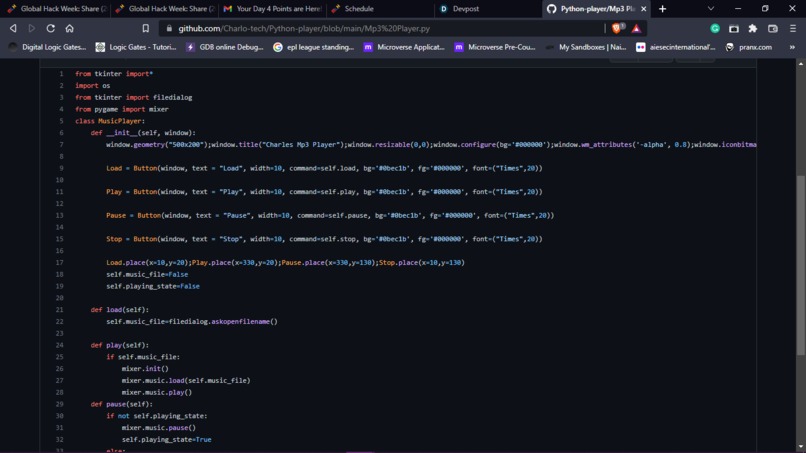Open the pranx.com bookmark
806x453 pixels.
click(x=748, y=47)
